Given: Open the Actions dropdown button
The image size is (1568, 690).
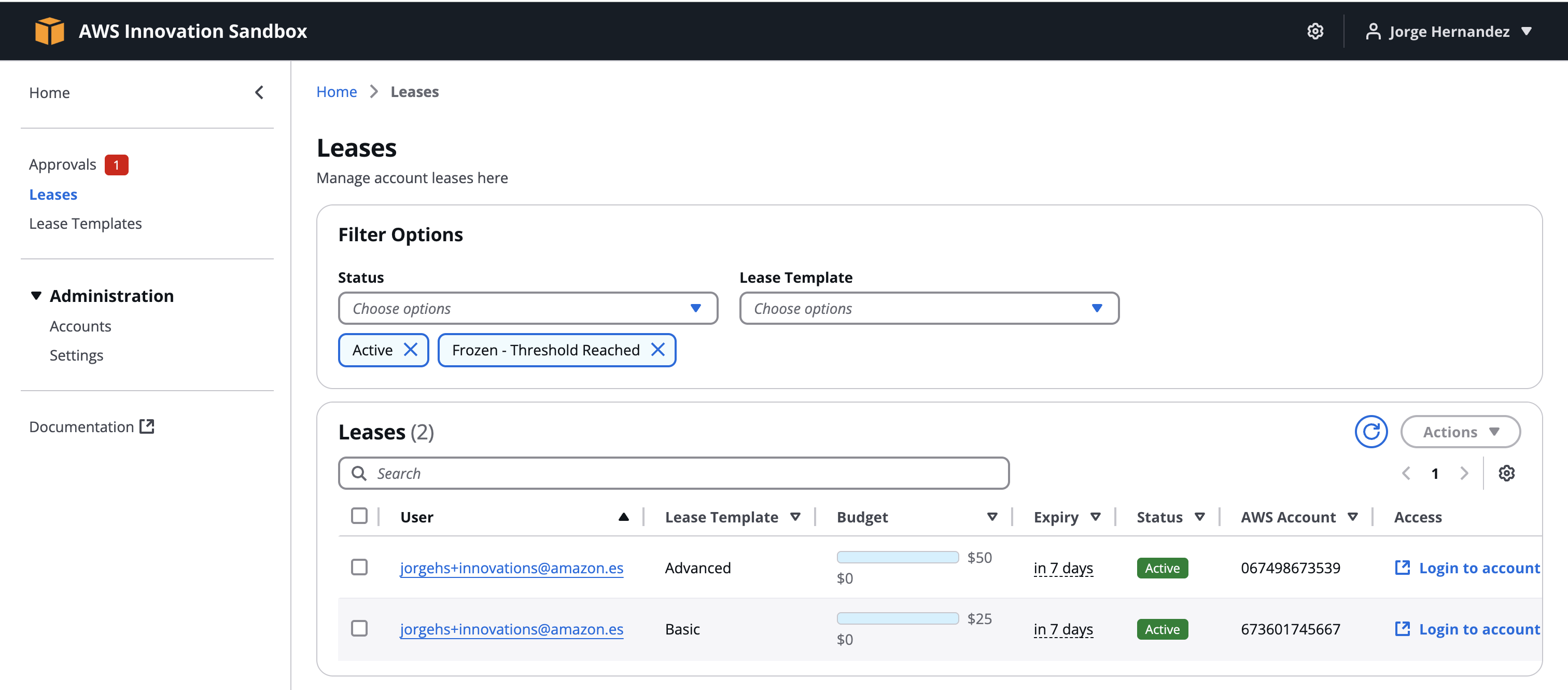Looking at the screenshot, I should [x=1460, y=432].
